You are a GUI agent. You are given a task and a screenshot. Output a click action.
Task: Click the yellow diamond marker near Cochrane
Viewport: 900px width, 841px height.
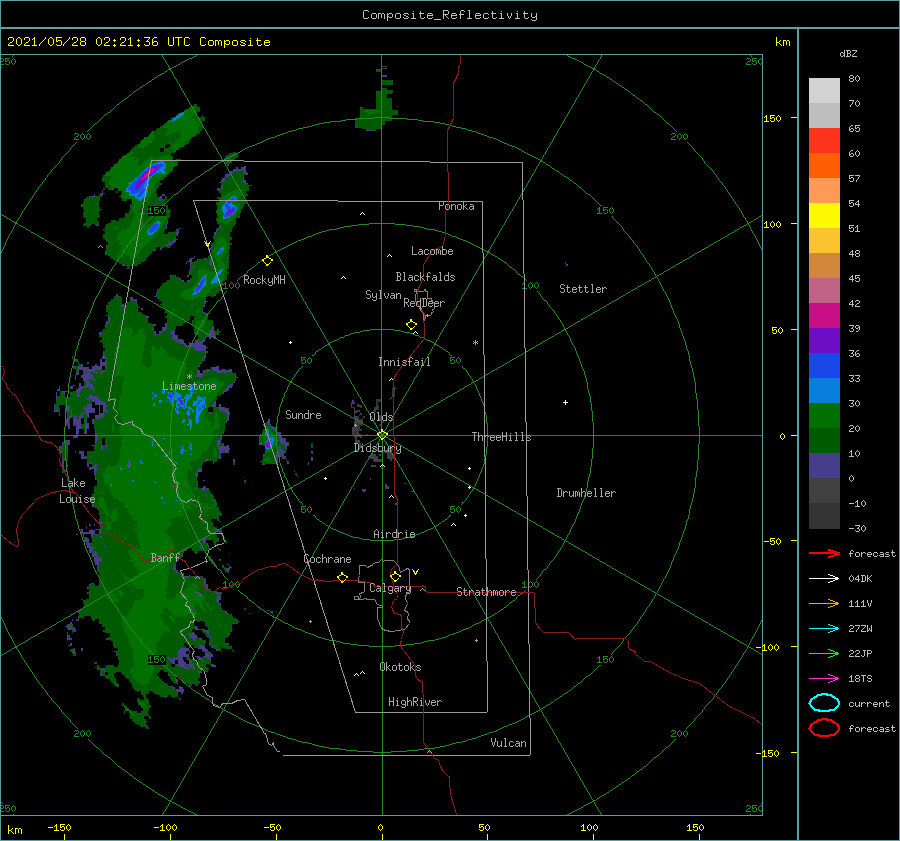(x=342, y=577)
